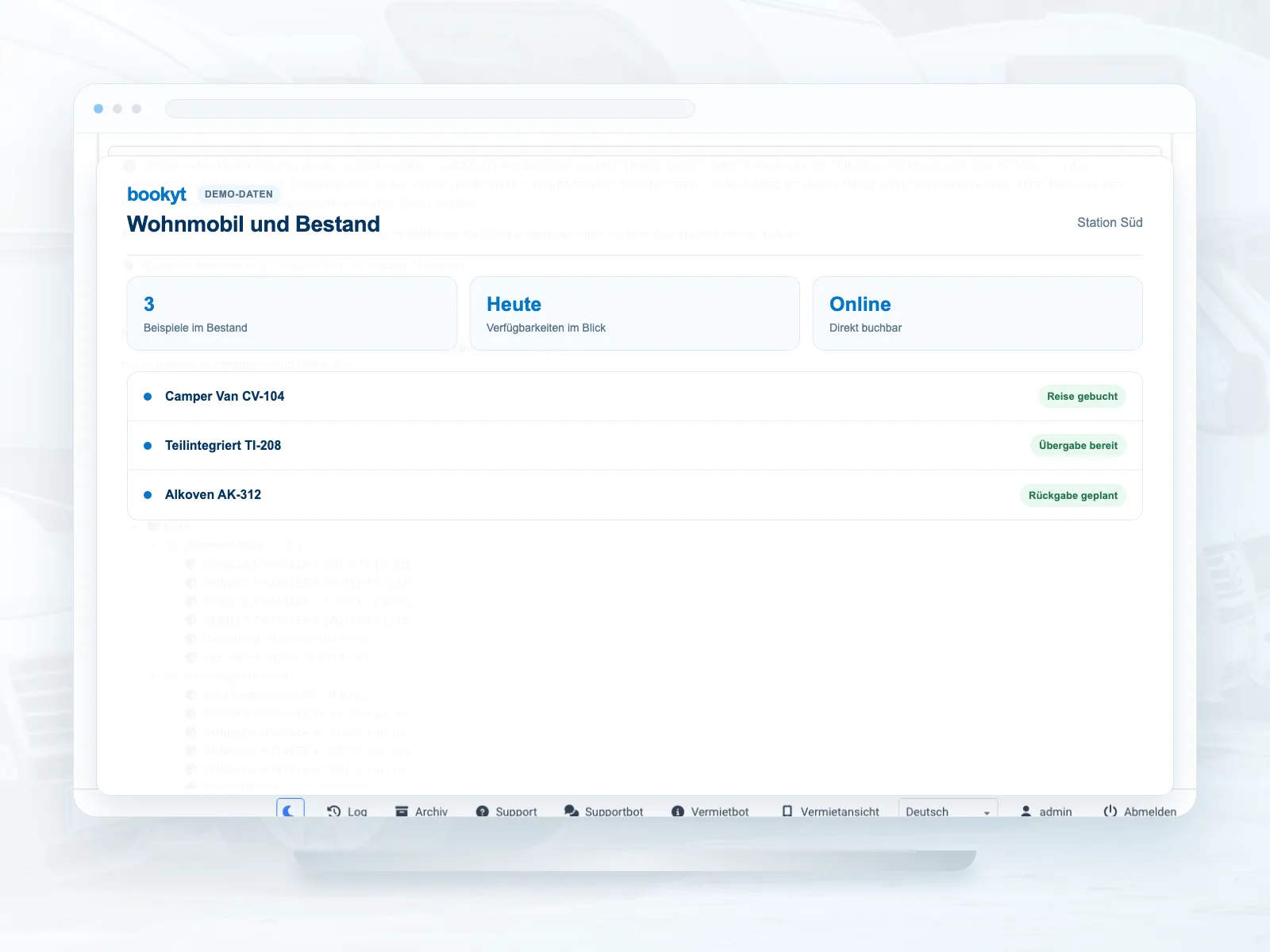The width and height of the screenshot is (1270, 952).
Task: Click the bookyt logo
Action: (156, 194)
